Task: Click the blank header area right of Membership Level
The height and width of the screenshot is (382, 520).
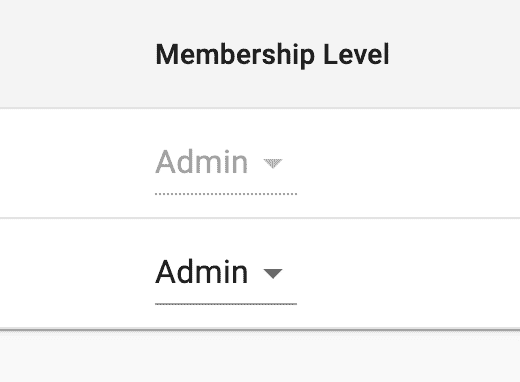Action: (457, 54)
